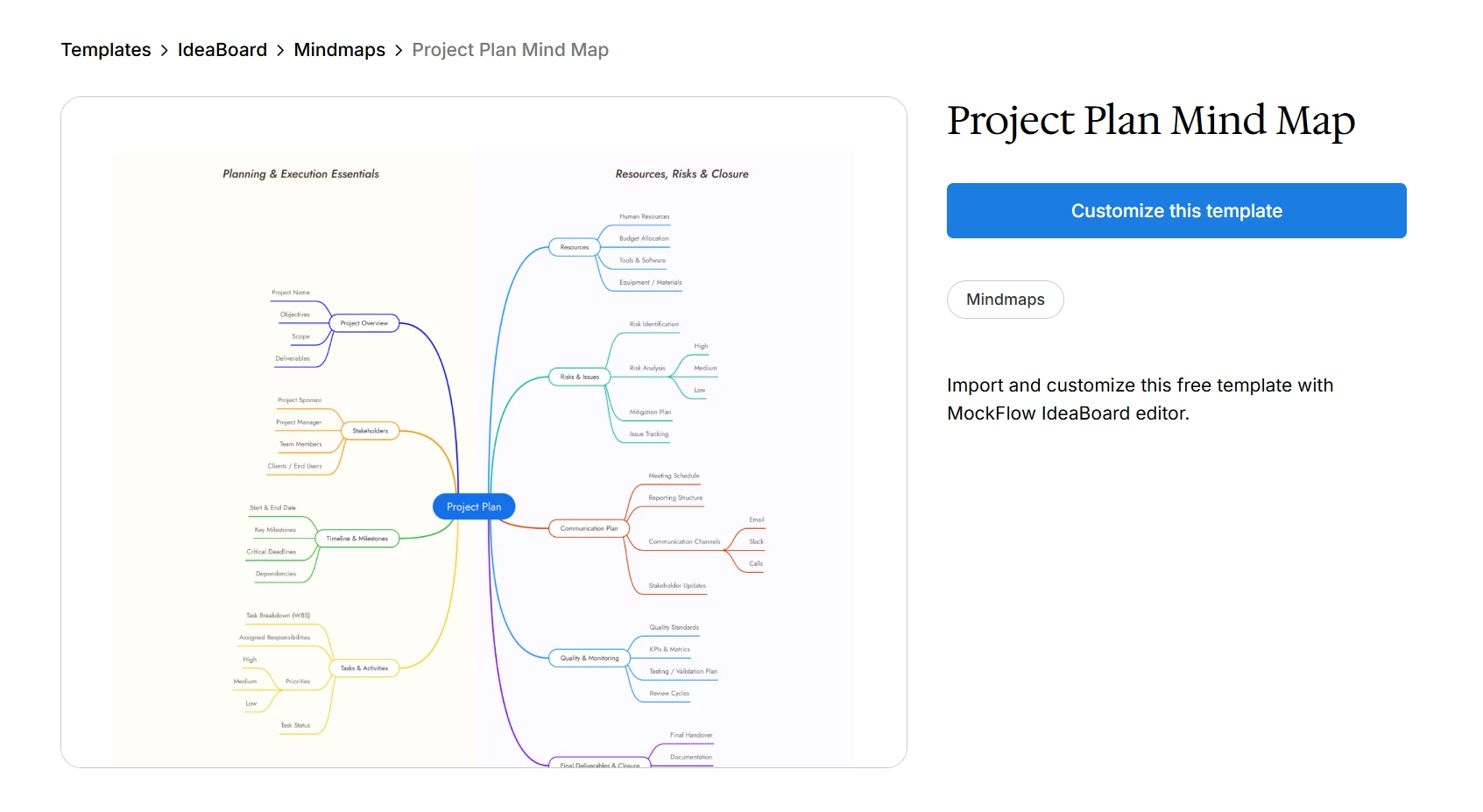The width and height of the screenshot is (1483, 812).
Task: Click the Dependencies leaf text
Action: [276, 574]
